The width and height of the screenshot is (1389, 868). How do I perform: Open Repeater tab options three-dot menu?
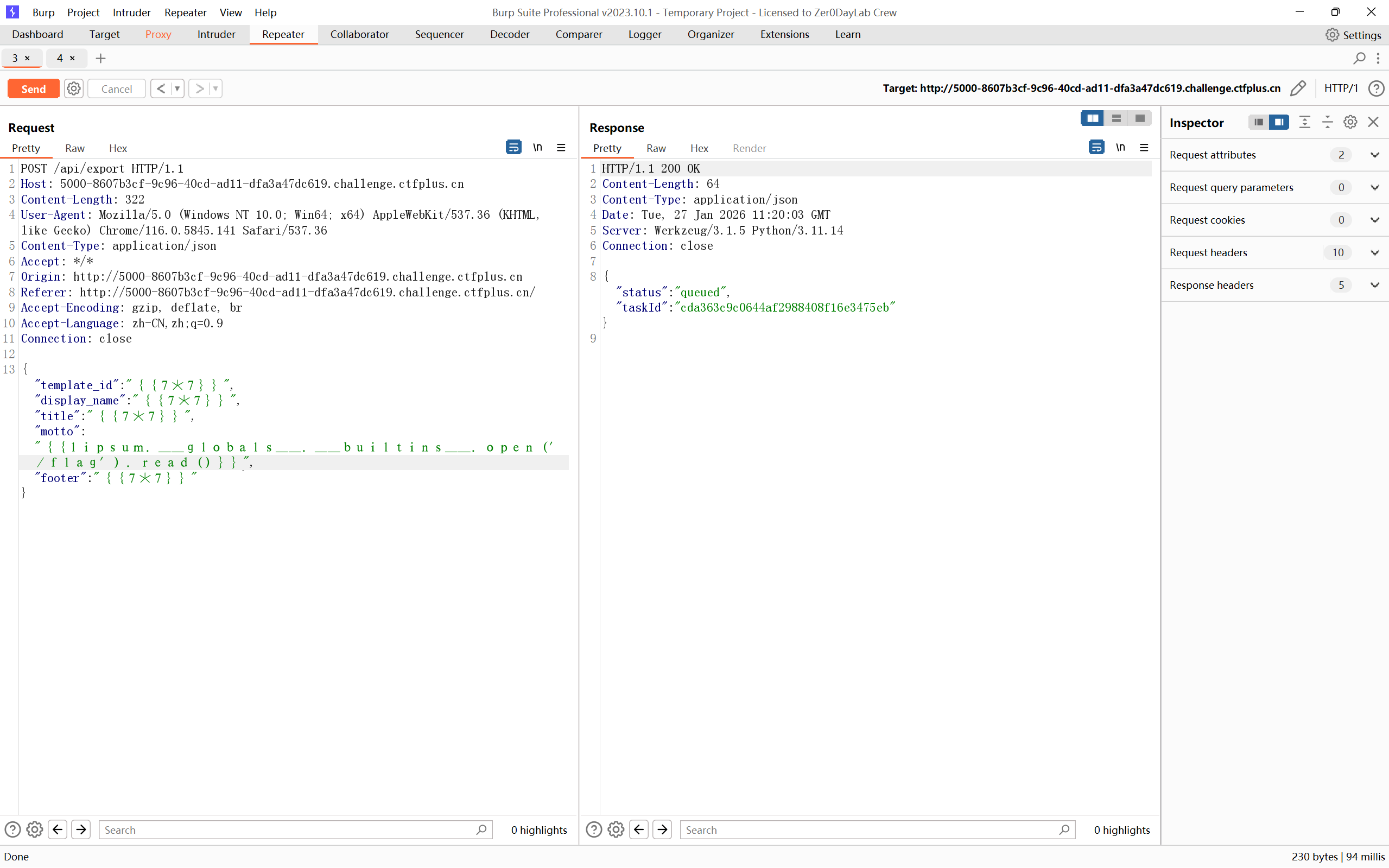click(x=1378, y=58)
